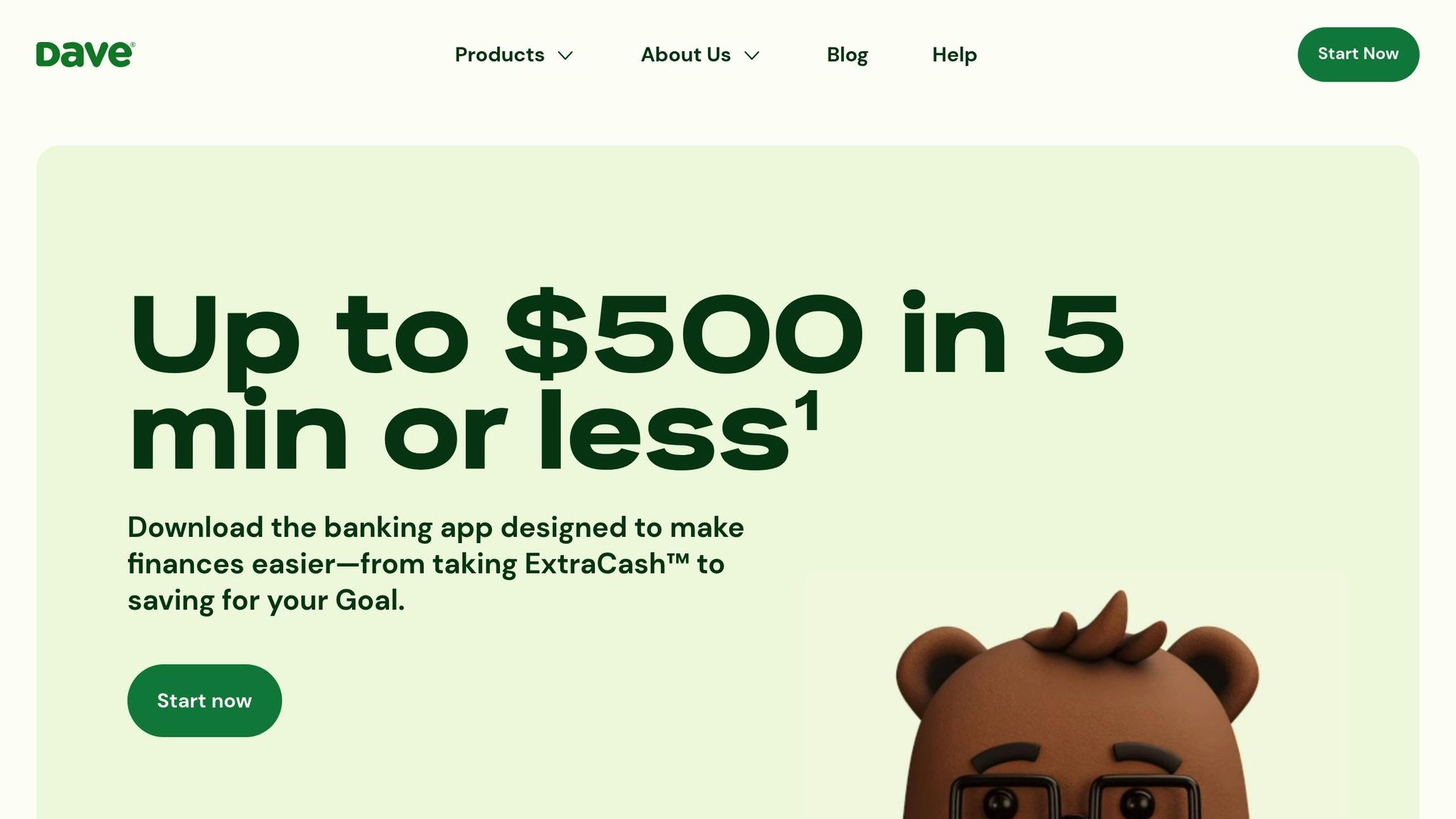Open the Products menu label
Image resolution: width=1456 pixels, height=819 pixels.
click(499, 55)
